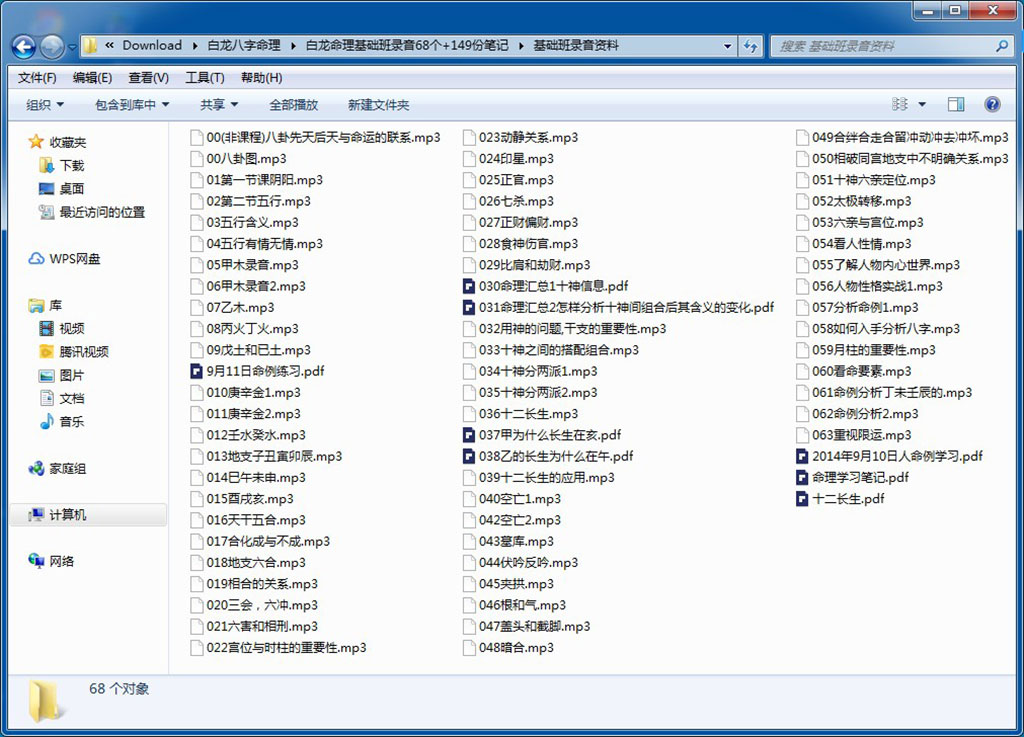This screenshot has height=737, width=1024.
Task: Open the 共享 dropdown menu
Action: point(219,104)
